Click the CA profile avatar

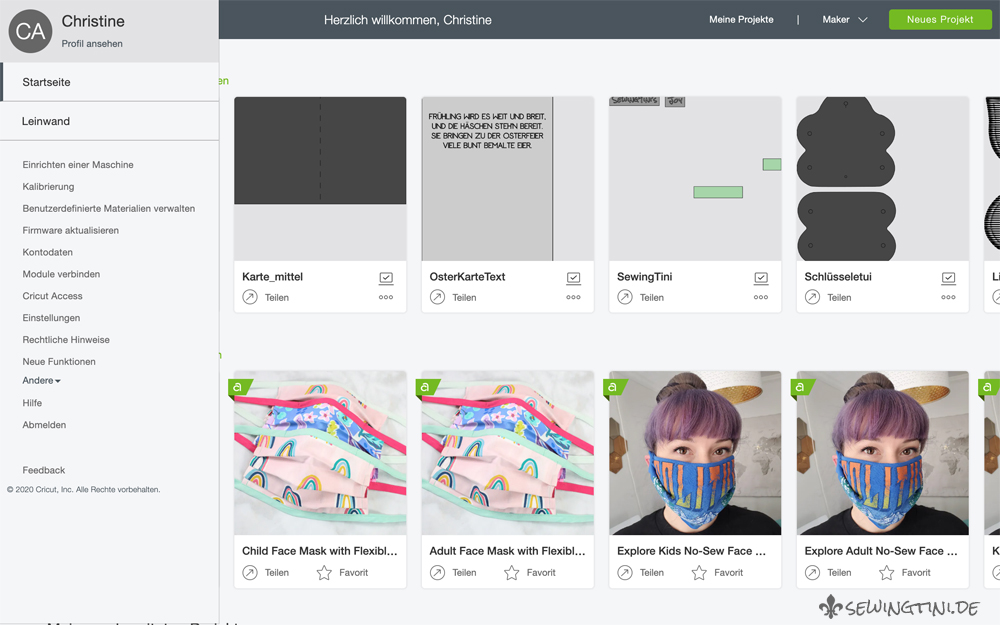30,31
